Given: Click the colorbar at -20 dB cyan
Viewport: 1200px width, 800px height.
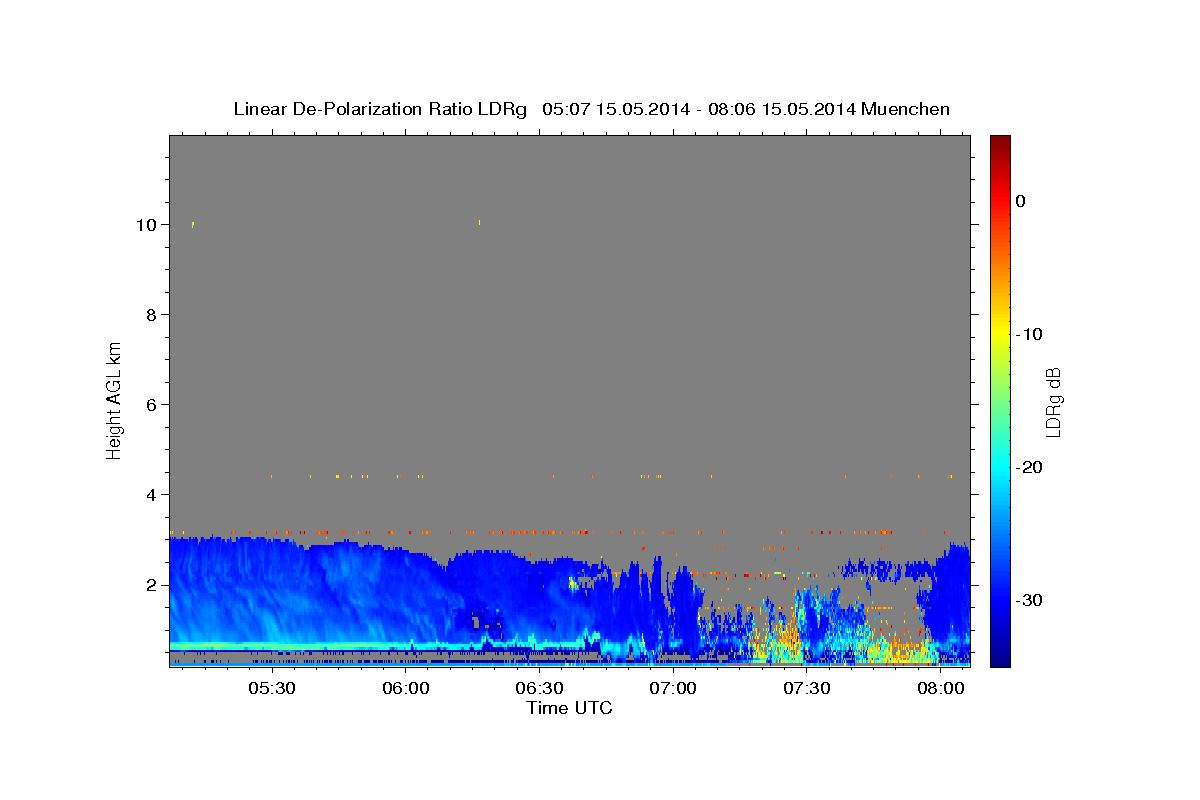Looking at the screenshot, I should [x=999, y=467].
